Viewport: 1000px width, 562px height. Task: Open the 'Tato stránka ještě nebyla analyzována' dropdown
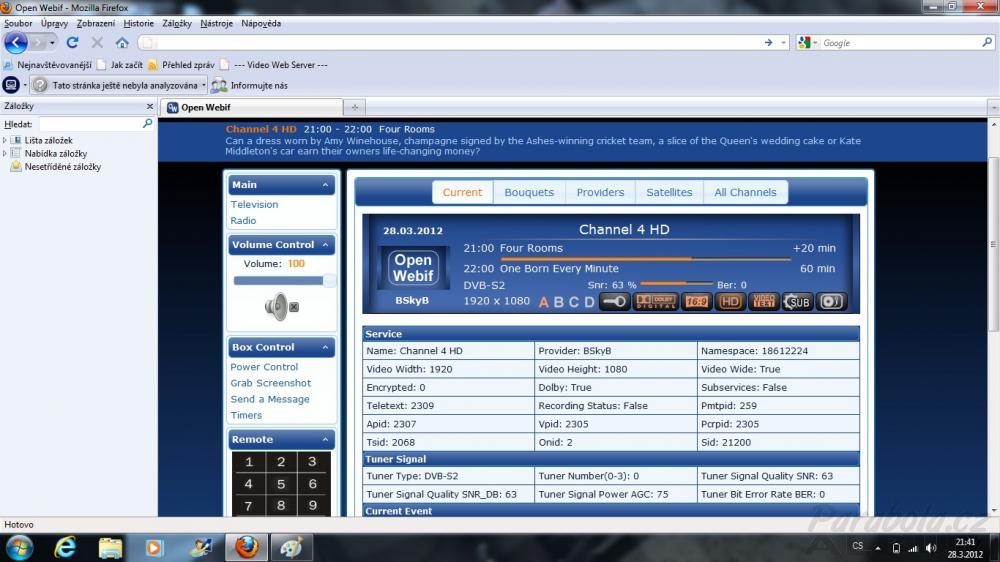(x=203, y=85)
